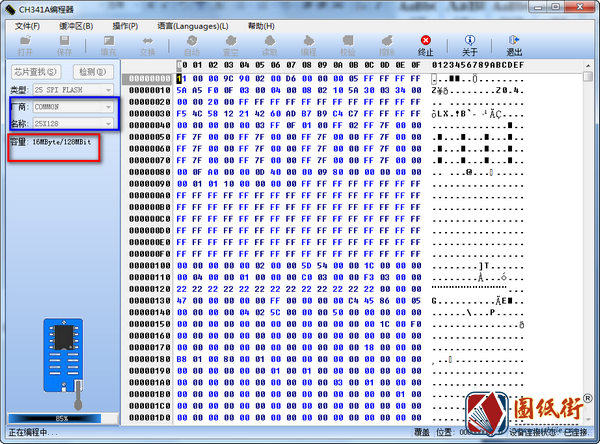The height and width of the screenshot is (444, 600).
Task: Click the Erase (擦除) toolbar icon
Action: [x=385, y=44]
